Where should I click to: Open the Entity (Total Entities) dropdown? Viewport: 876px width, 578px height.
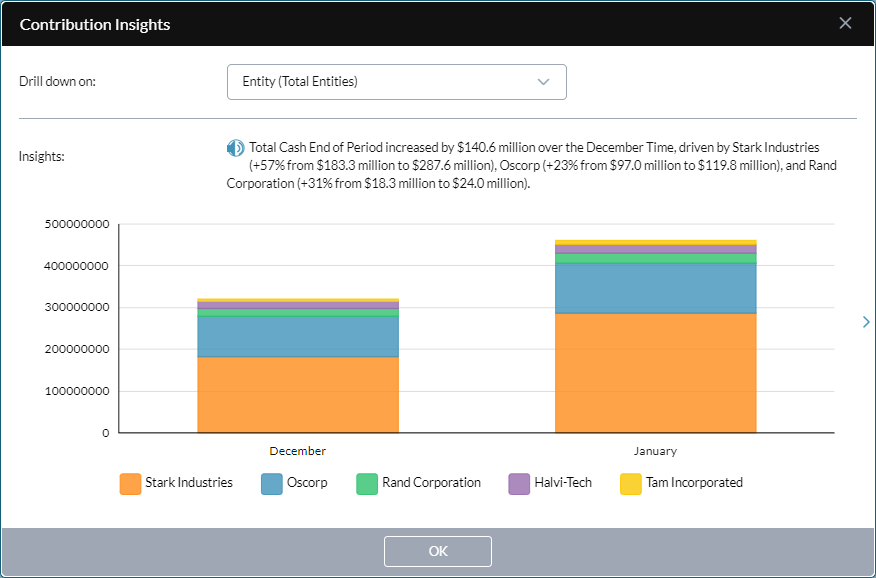[396, 82]
